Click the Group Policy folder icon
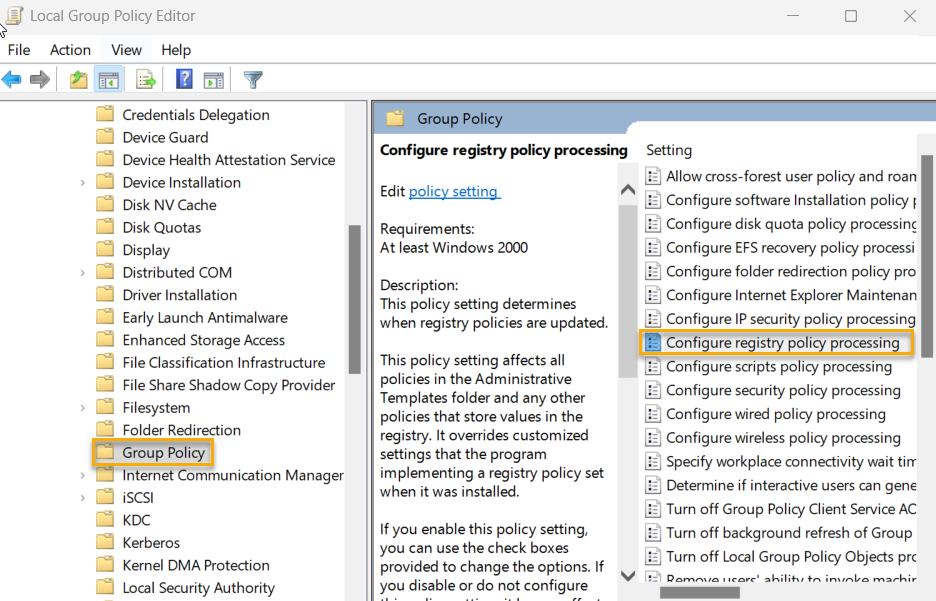This screenshot has height=601, width=936. tap(106, 452)
